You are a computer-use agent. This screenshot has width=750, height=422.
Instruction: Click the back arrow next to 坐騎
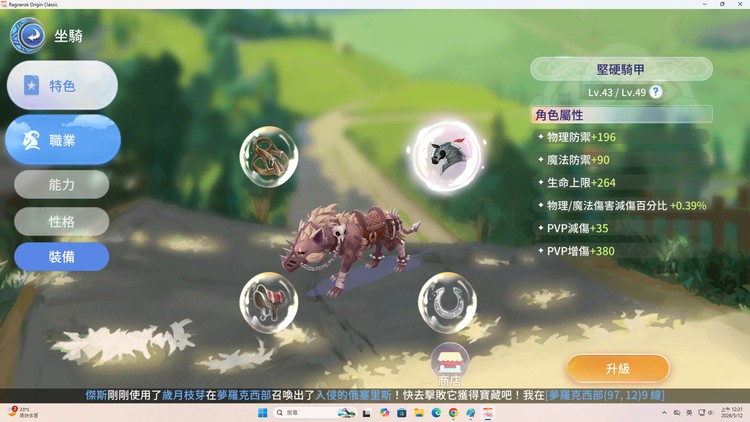[x=28, y=35]
